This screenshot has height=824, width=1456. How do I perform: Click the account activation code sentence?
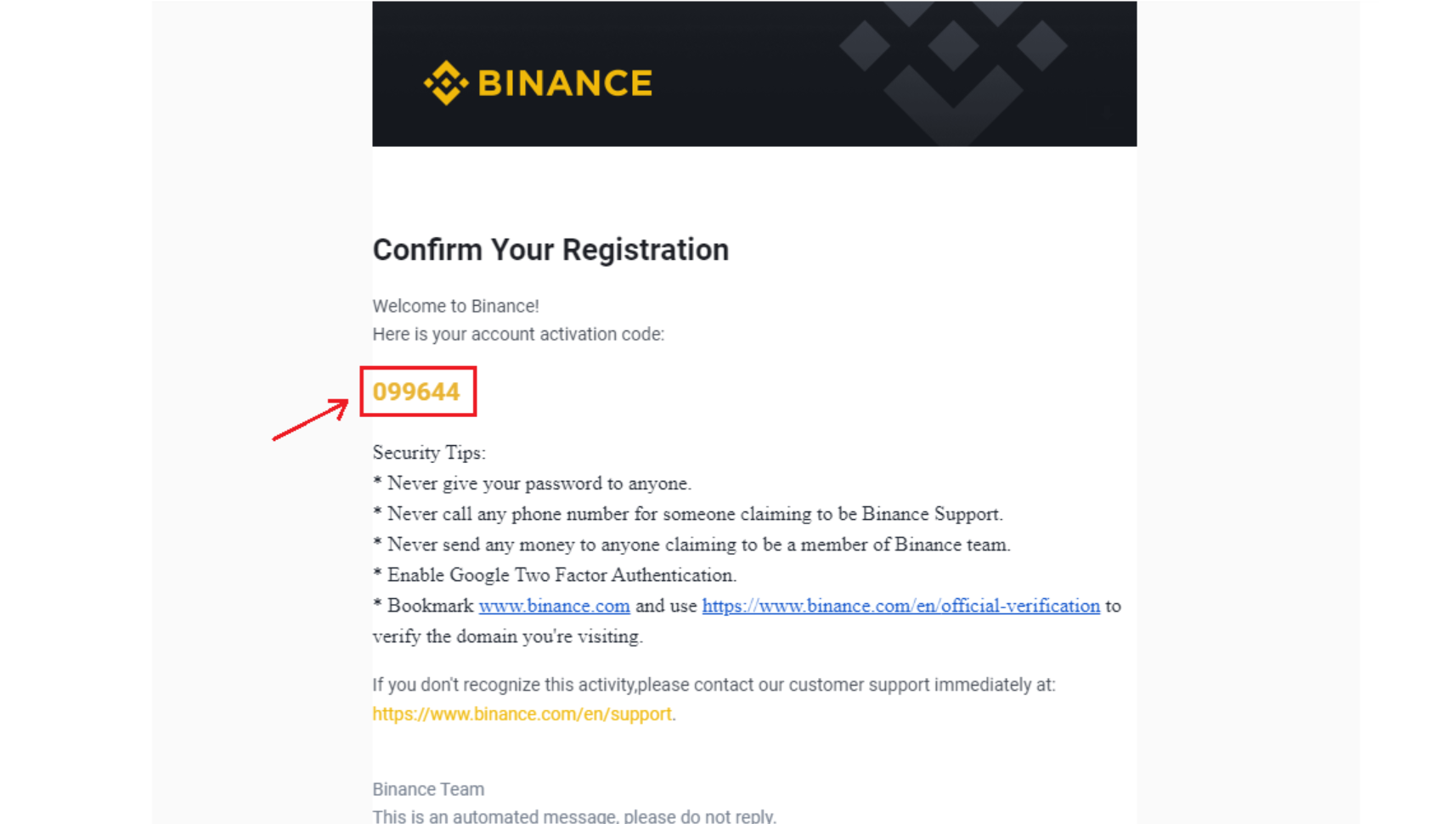click(x=518, y=335)
